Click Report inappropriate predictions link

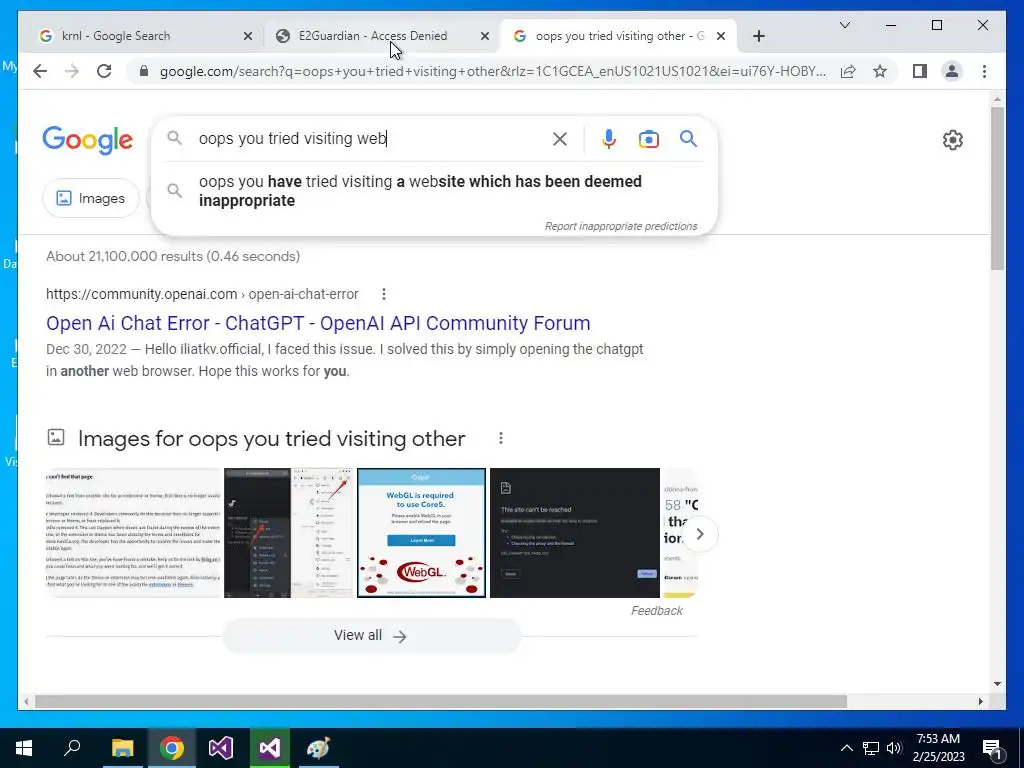(x=620, y=226)
